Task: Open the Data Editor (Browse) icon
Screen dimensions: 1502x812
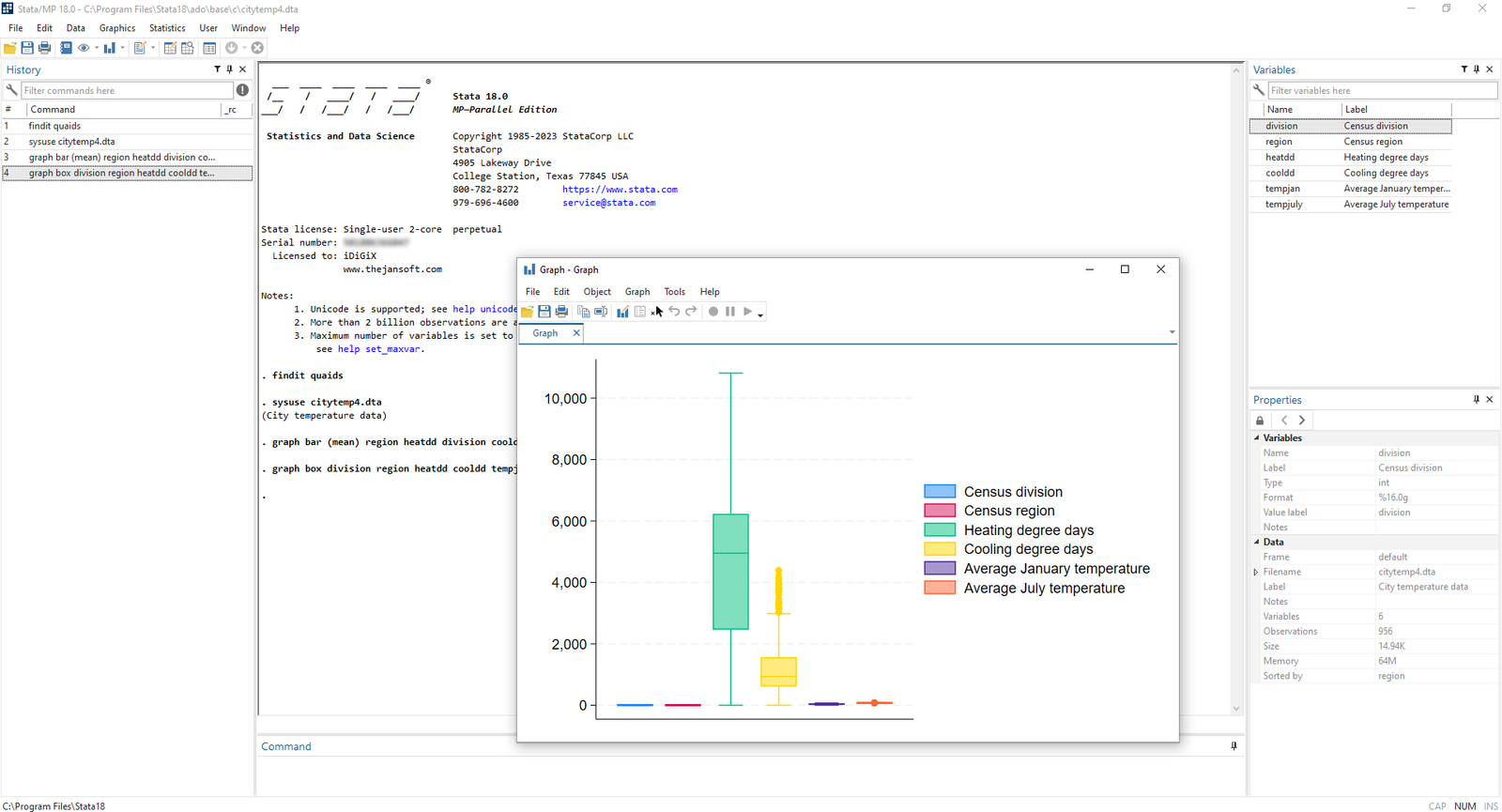Action: 188,48
